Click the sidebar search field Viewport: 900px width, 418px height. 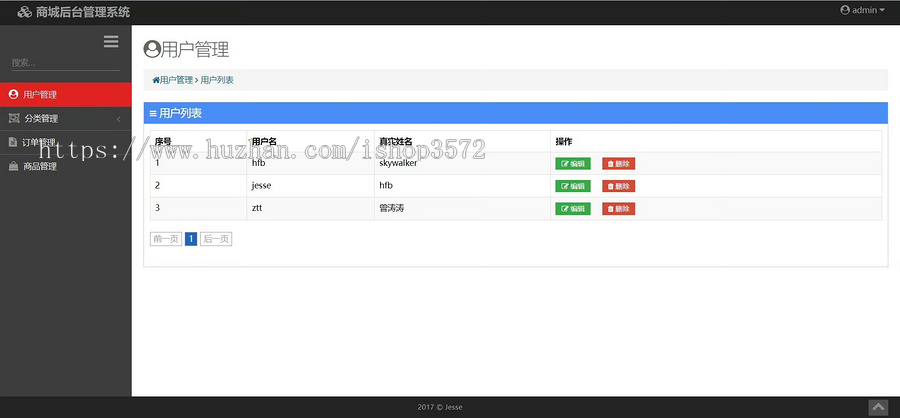pyautogui.click(x=65, y=63)
